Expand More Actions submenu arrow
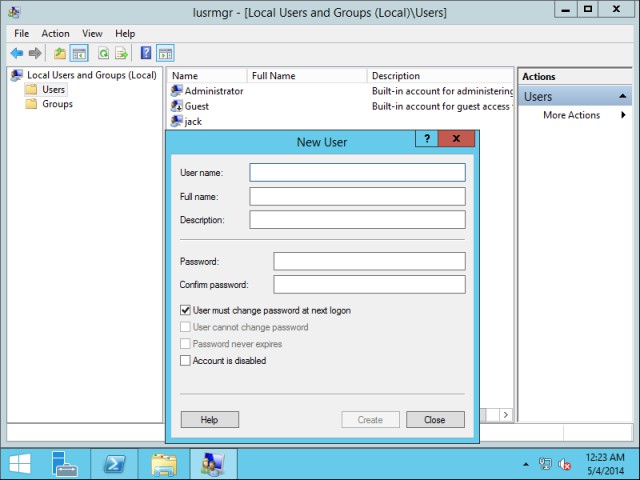Viewport: 640px width, 480px height. [x=623, y=115]
